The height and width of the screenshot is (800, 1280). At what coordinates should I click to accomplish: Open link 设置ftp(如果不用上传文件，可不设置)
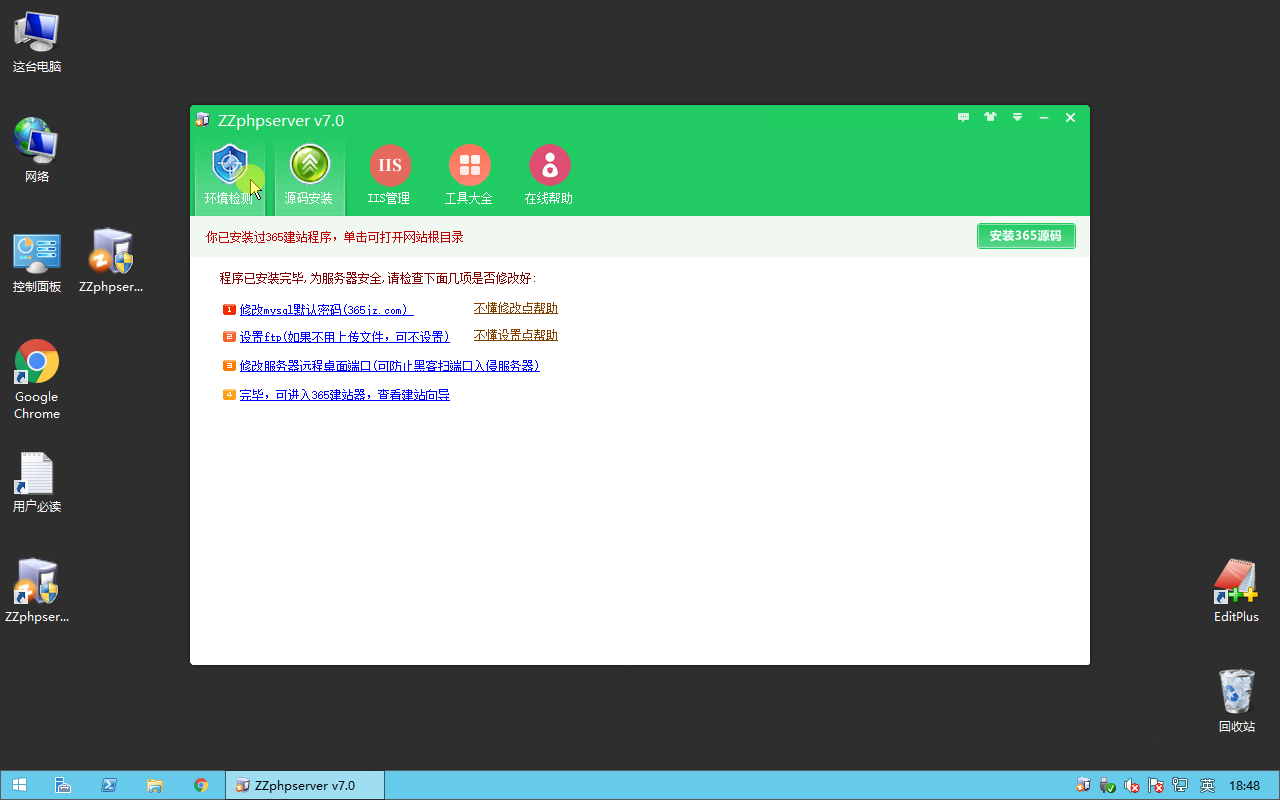pyautogui.click(x=345, y=337)
